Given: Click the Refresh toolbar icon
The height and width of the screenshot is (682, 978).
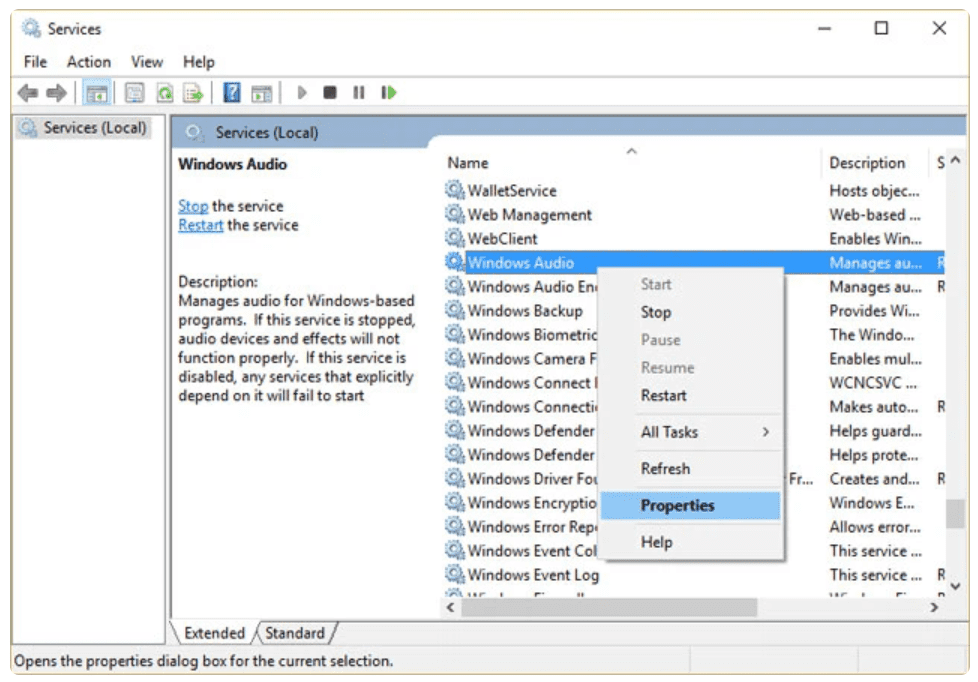Looking at the screenshot, I should [165, 93].
